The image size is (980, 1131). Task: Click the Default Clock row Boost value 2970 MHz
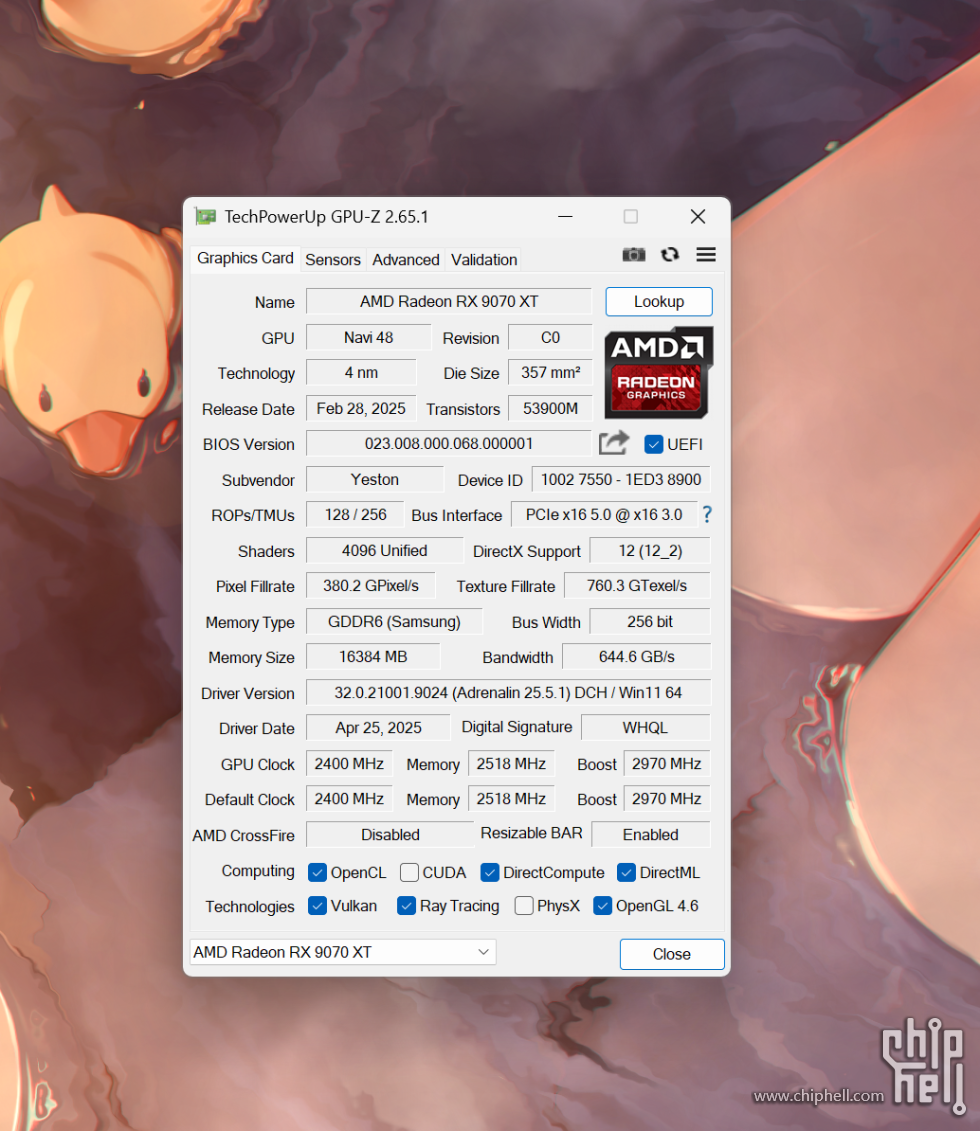coord(667,799)
